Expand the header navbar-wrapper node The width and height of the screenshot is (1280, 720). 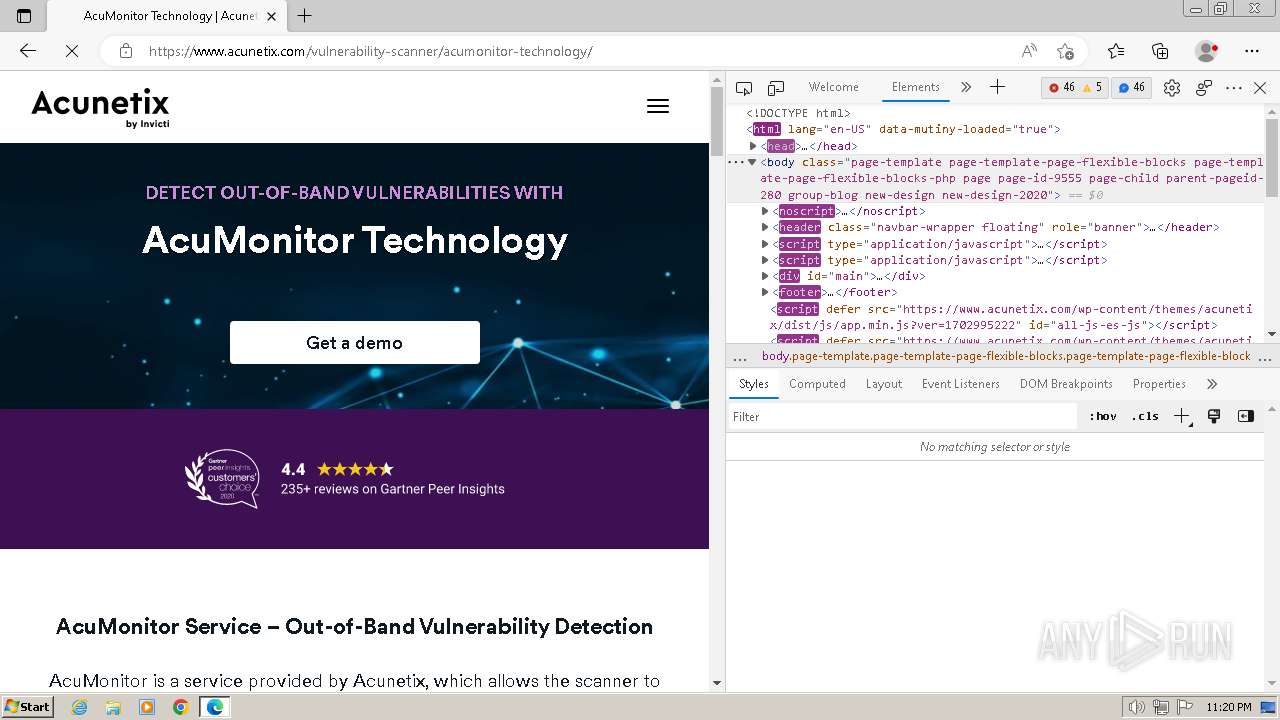coord(765,227)
